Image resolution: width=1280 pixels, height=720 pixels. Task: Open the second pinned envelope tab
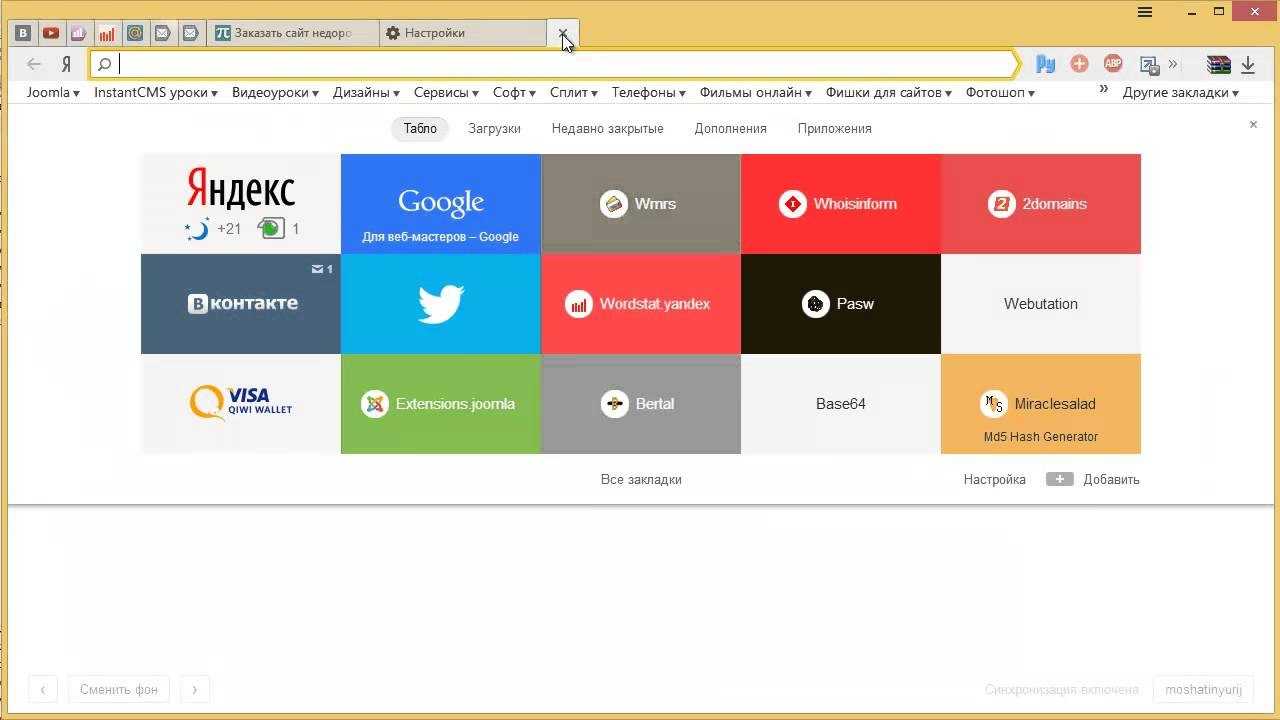190,33
